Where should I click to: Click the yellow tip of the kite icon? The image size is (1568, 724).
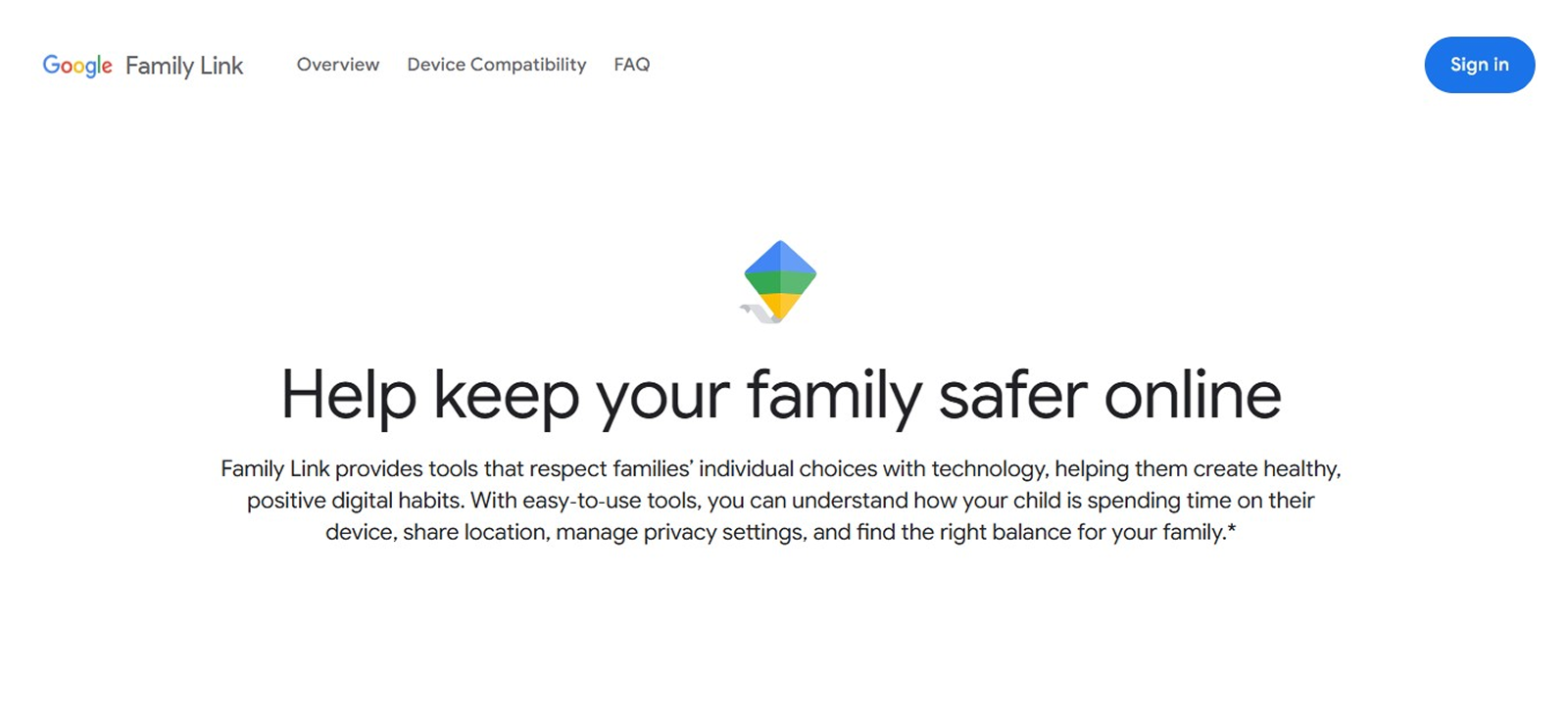tap(780, 306)
